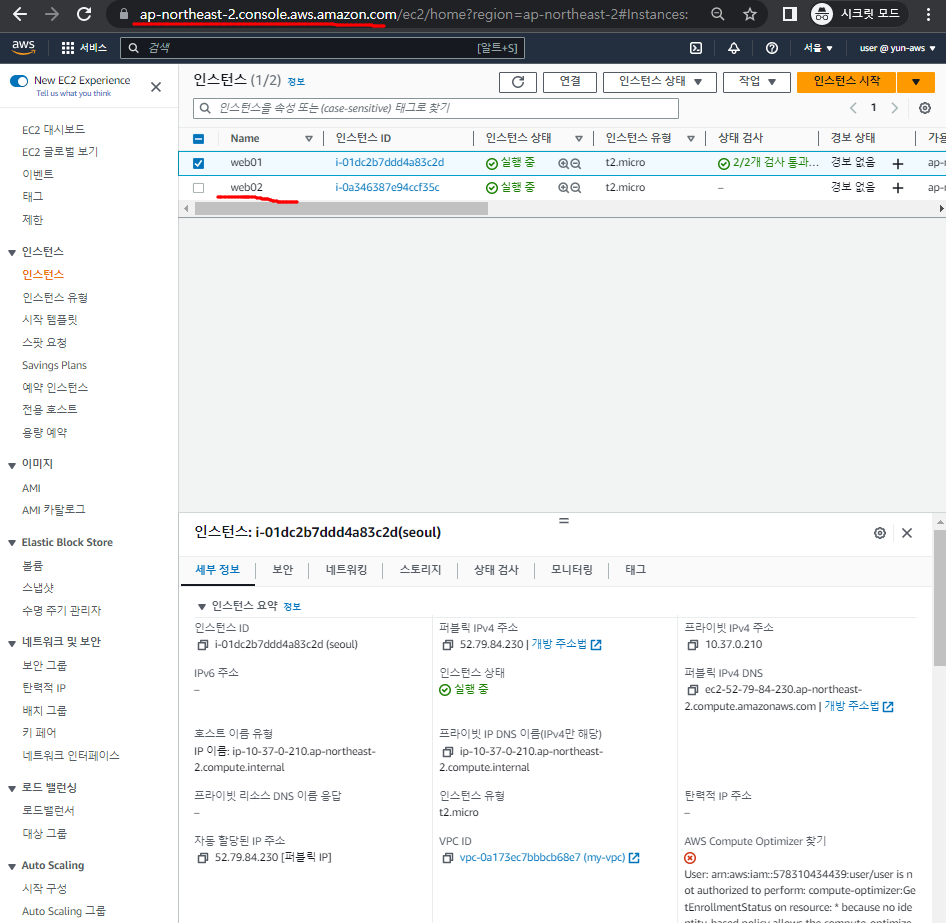Switch to the Monitoring tab
The width and height of the screenshot is (946, 923).
(572, 569)
